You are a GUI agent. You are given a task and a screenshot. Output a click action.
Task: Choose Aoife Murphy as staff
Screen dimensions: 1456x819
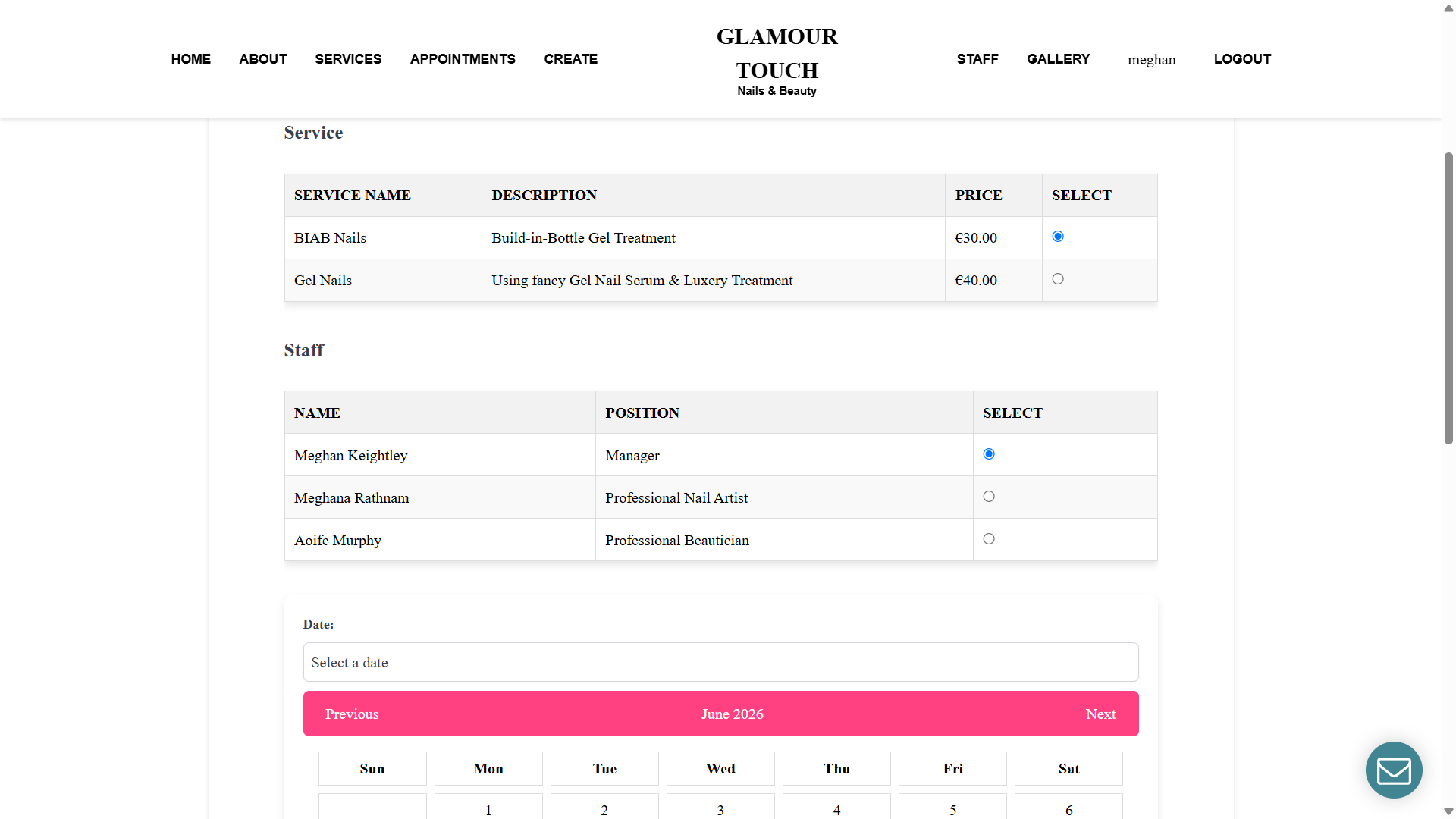pos(989,539)
